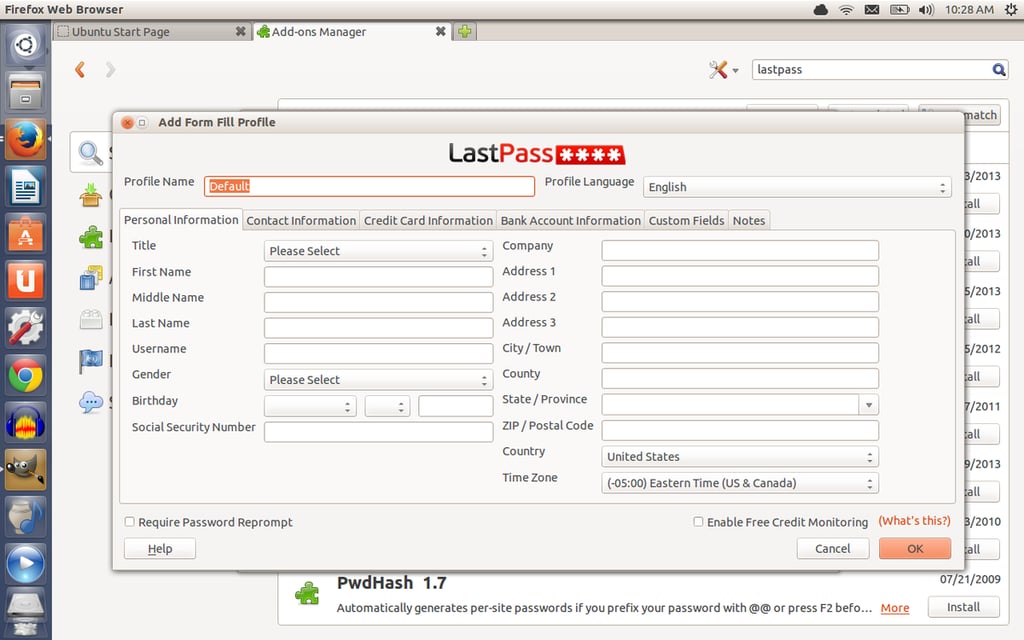Click the OK button
Viewport: 1024px width, 640px height.
(x=915, y=549)
